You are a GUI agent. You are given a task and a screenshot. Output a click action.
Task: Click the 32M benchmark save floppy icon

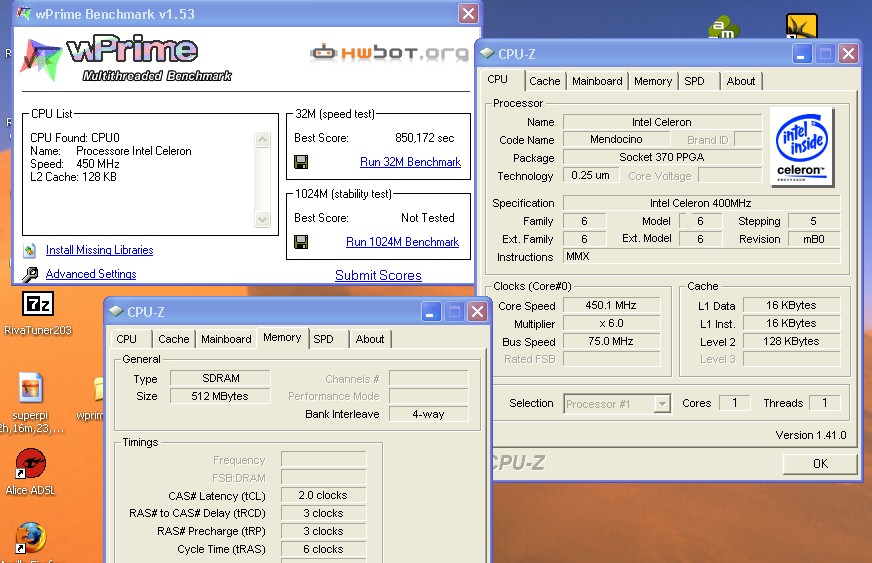pos(301,162)
